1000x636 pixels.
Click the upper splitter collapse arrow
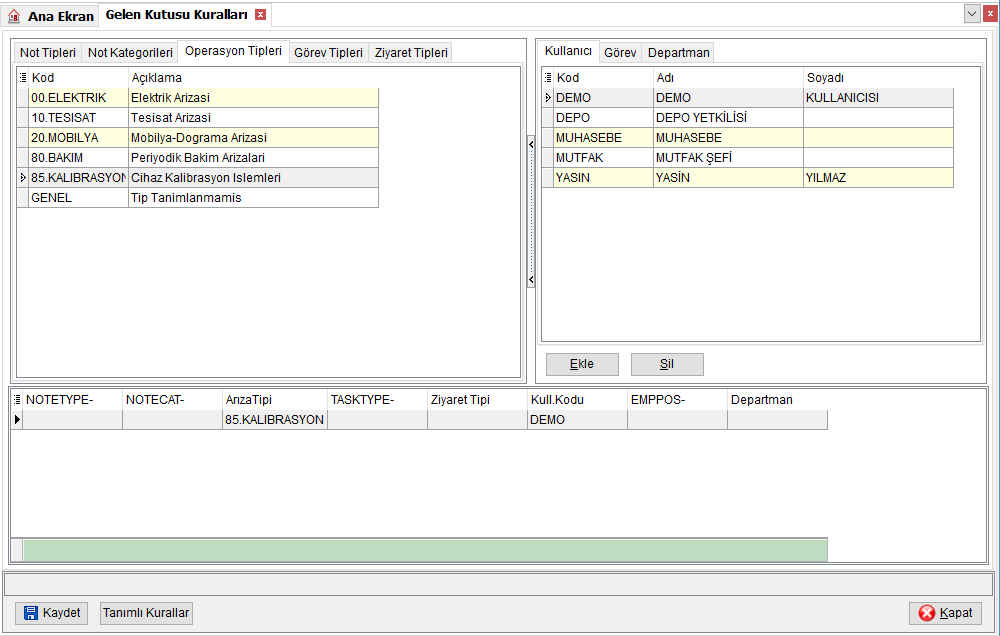[x=531, y=145]
